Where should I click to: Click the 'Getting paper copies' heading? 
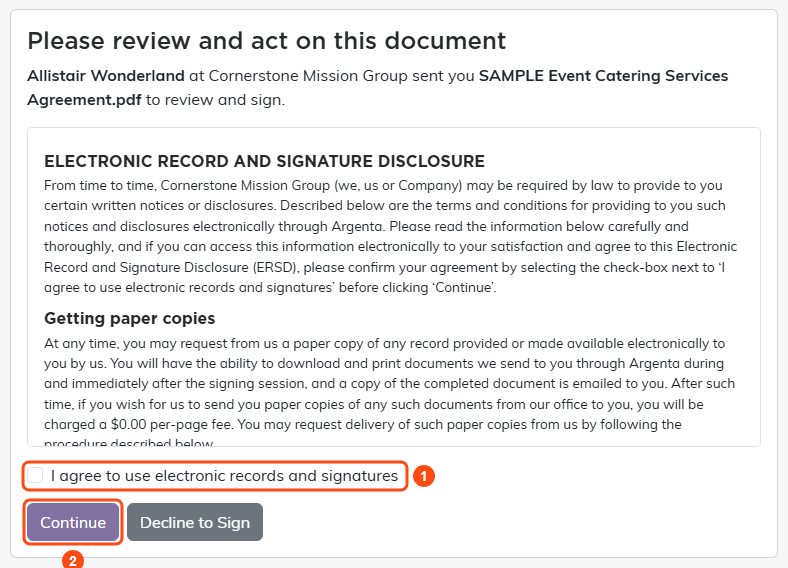[x=130, y=319]
